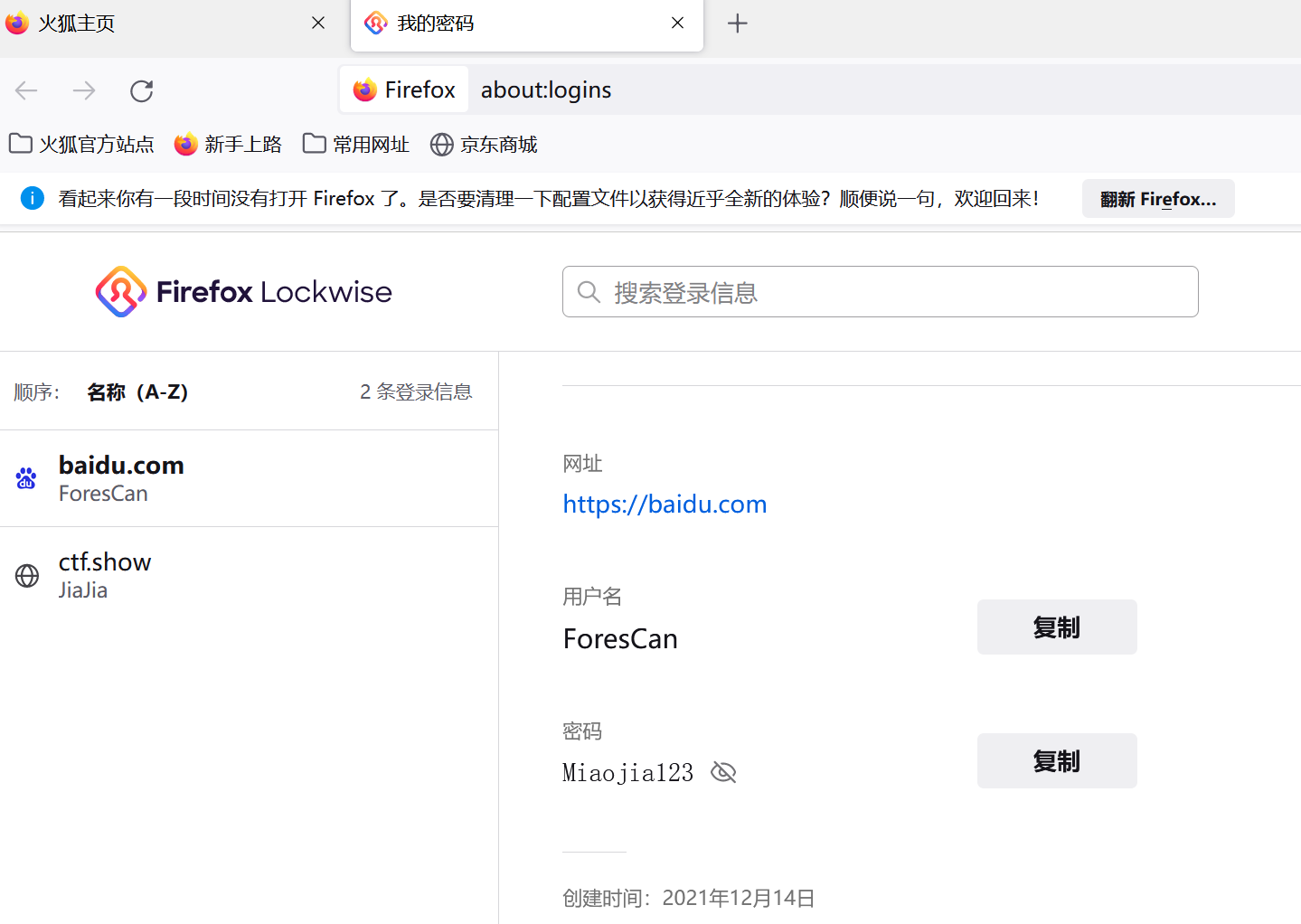The width and height of the screenshot is (1301, 924).
Task: Click the Firefox identity icon in address bar
Action: pyautogui.click(x=404, y=90)
